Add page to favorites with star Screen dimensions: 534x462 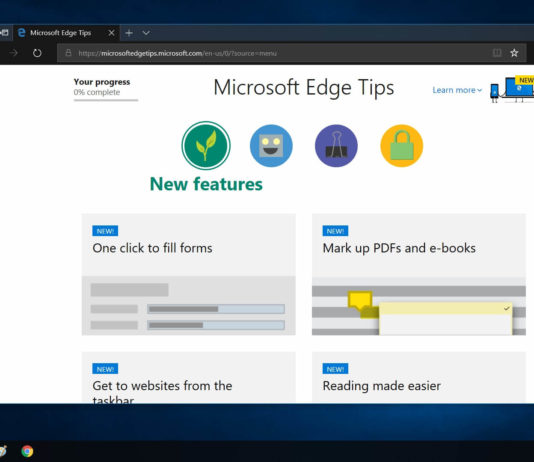pos(514,53)
